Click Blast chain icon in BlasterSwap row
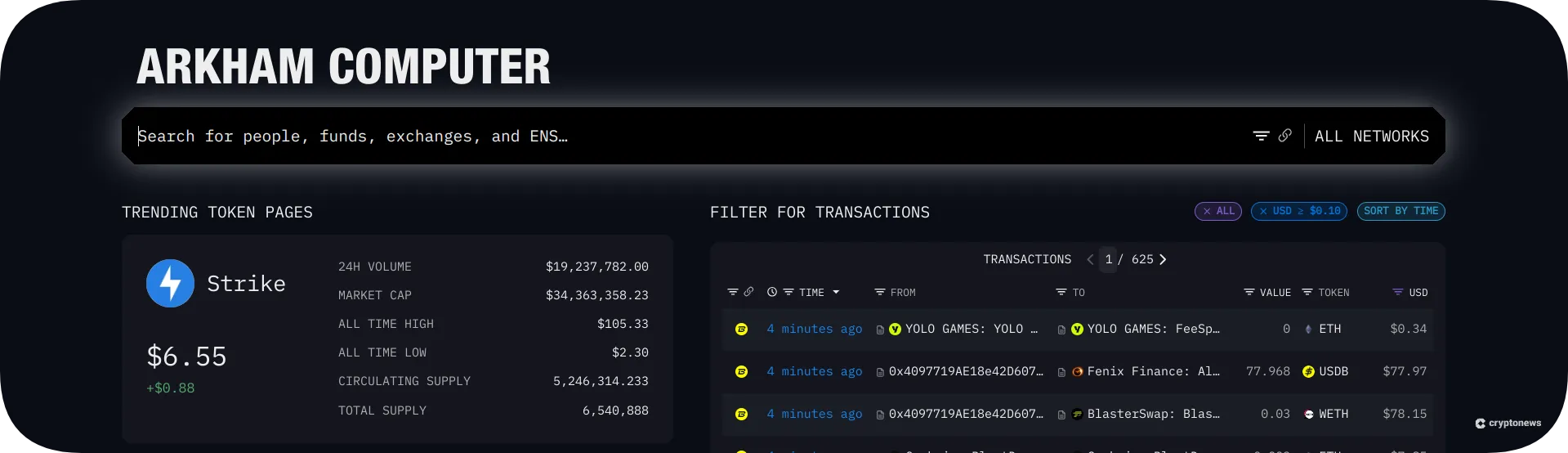 point(741,414)
